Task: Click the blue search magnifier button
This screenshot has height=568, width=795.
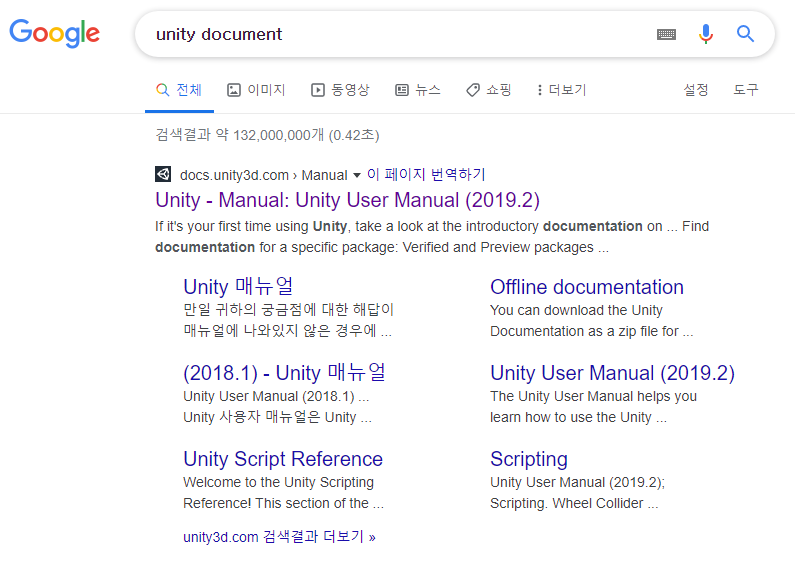Action: coord(745,34)
